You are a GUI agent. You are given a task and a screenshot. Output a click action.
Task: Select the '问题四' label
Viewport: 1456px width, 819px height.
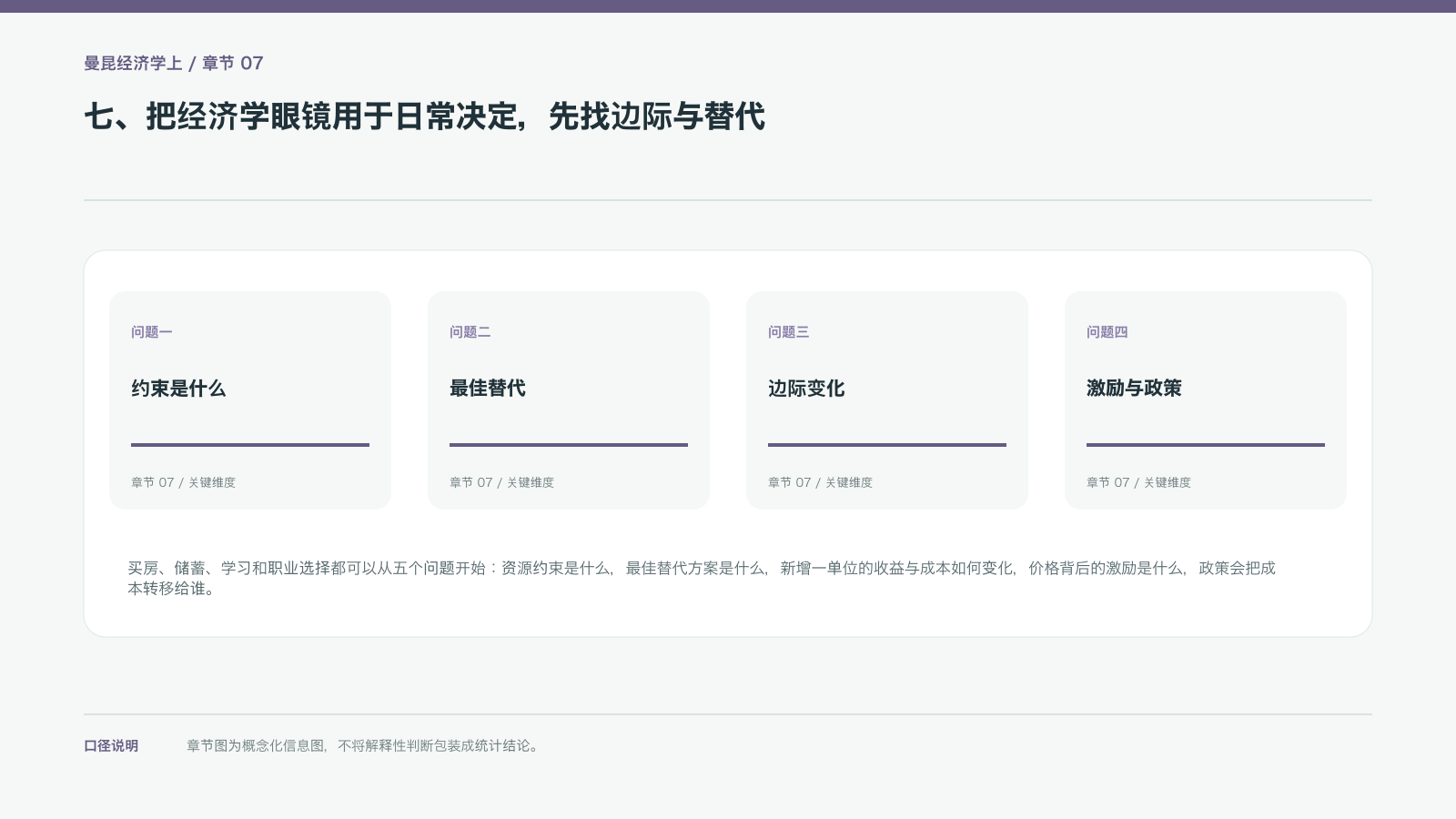click(1107, 332)
